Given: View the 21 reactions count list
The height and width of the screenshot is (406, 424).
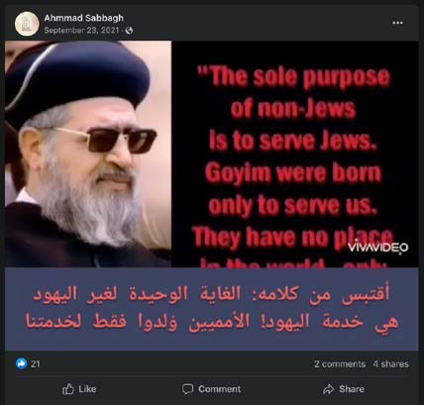Looking at the screenshot, I should point(35,364).
